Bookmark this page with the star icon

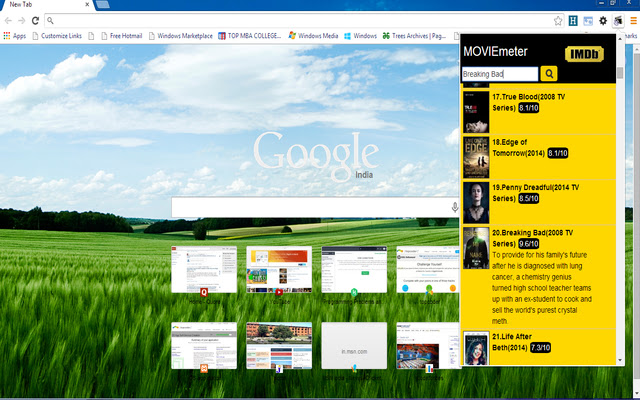point(558,21)
